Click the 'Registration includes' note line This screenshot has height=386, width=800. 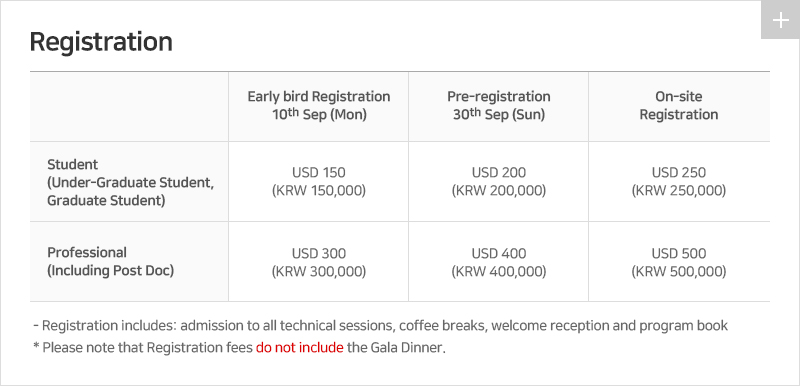tap(381, 325)
